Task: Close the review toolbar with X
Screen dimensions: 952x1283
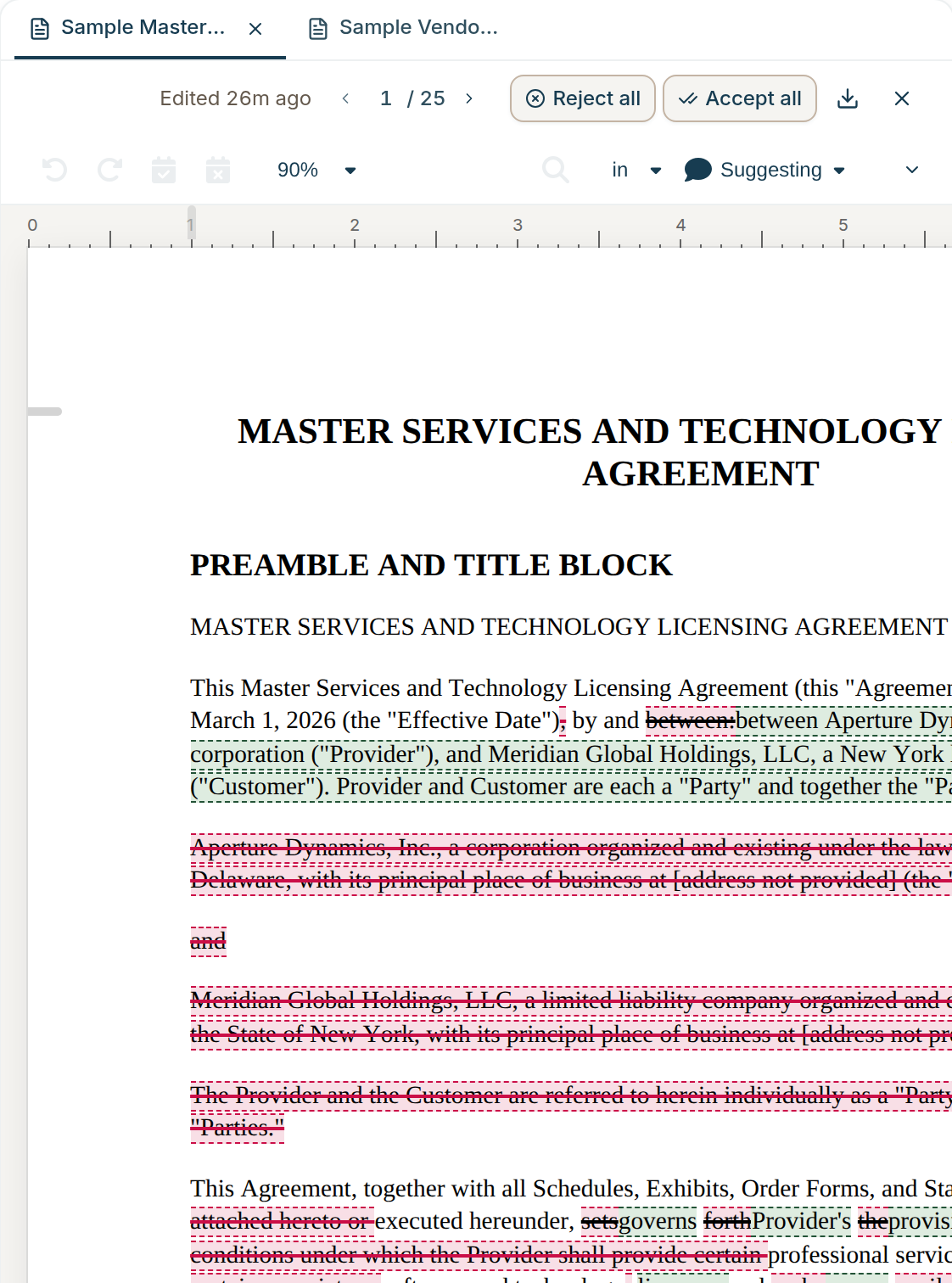Action: pos(902,98)
